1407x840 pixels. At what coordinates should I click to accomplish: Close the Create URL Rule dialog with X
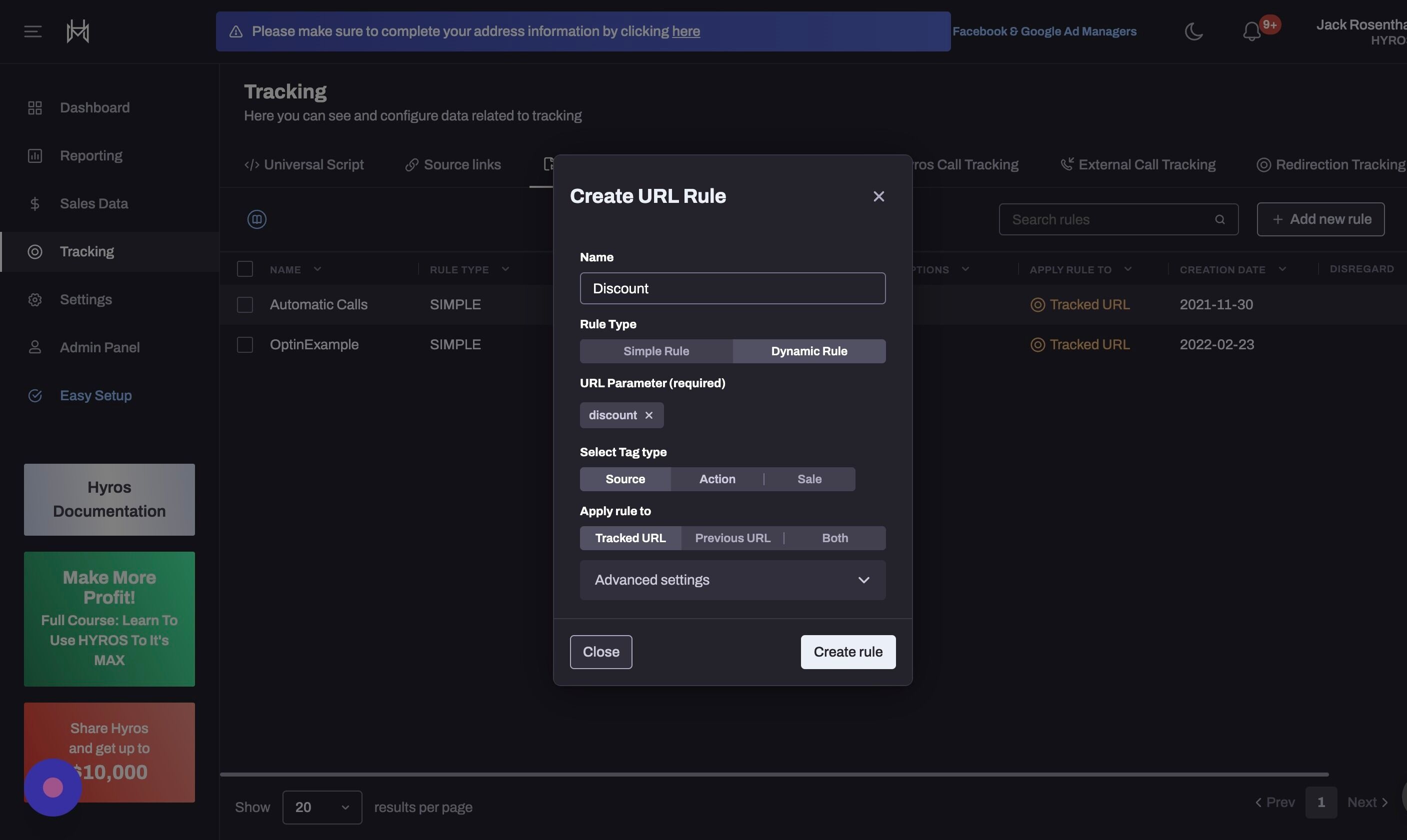point(878,196)
